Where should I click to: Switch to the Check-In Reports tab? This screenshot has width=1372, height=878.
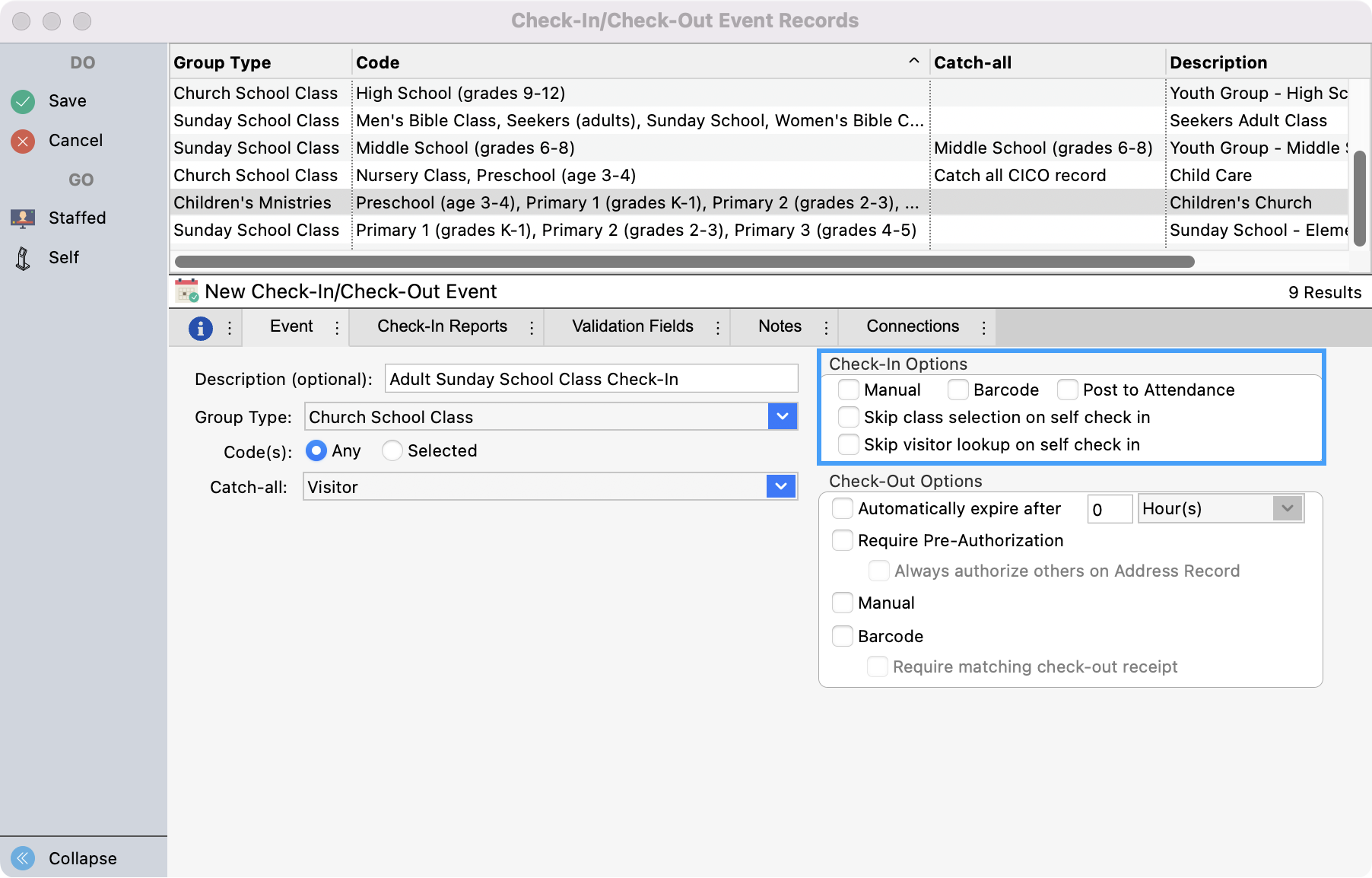(x=442, y=326)
